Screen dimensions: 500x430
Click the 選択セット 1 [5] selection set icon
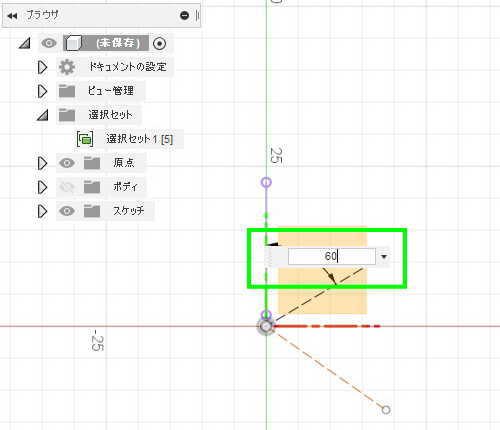[85, 139]
